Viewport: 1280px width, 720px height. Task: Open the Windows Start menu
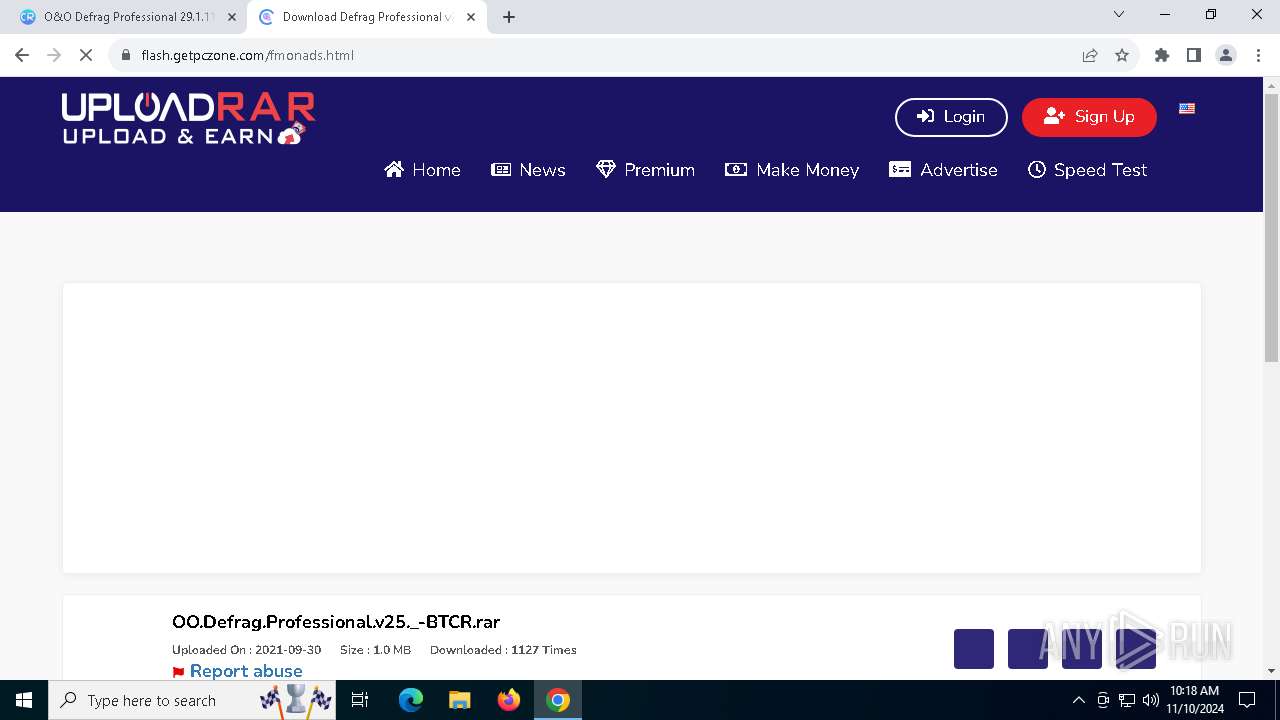pos(24,700)
